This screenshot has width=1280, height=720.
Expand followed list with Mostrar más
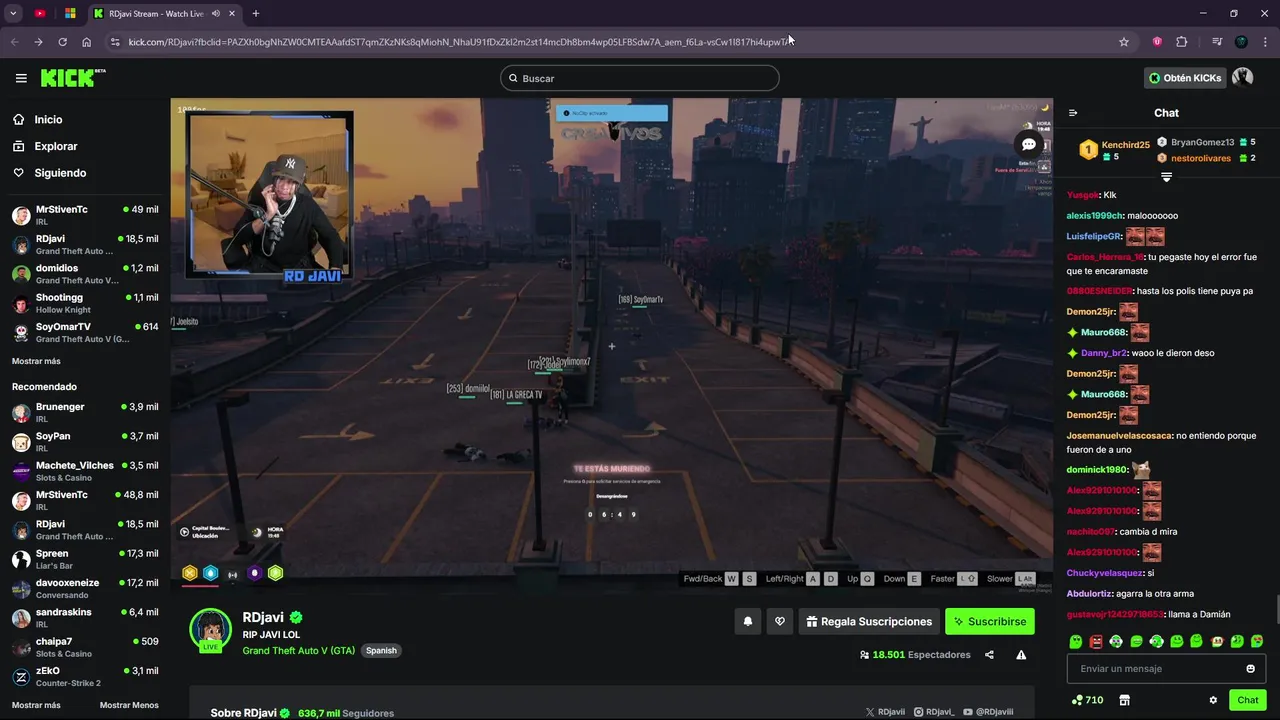tap(36, 361)
